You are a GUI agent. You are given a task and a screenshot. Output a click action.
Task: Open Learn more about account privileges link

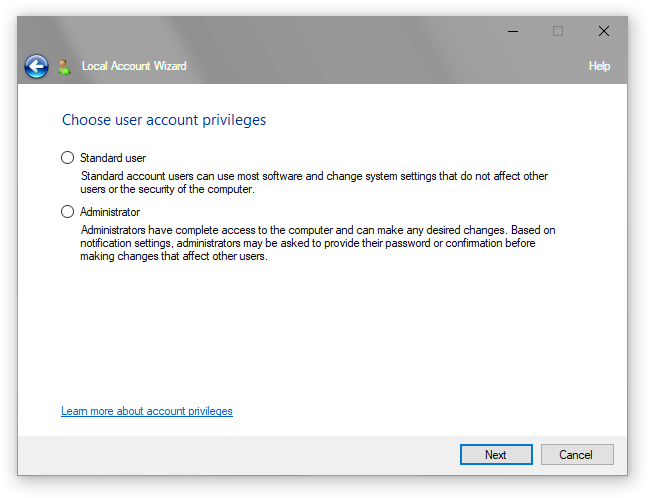pos(147,411)
